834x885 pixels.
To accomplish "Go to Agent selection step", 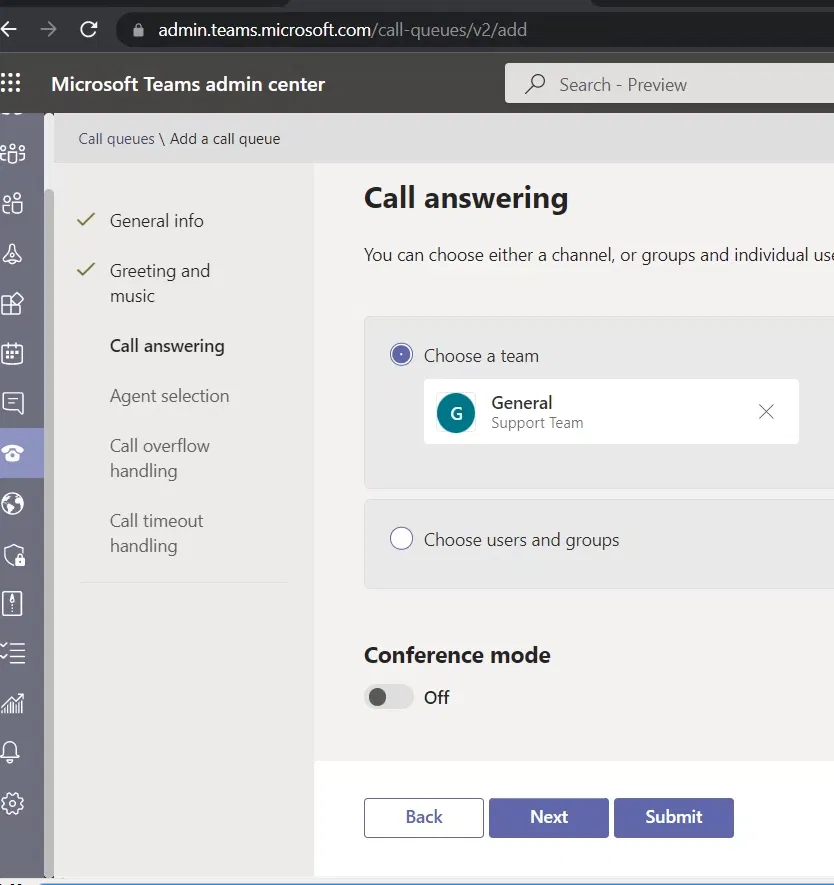I will coord(169,396).
